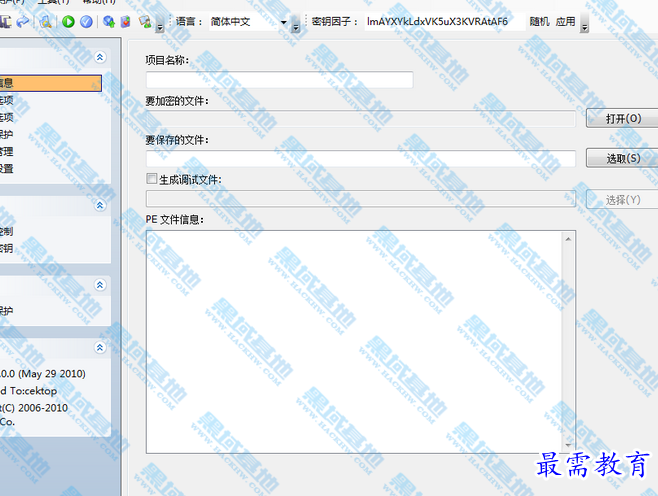Click the PE info scrollbar up arrow

click(x=568, y=239)
